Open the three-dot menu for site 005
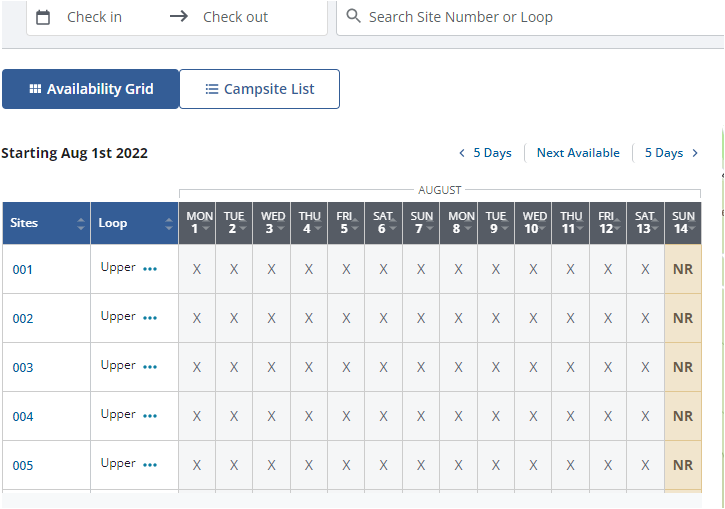The image size is (725, 509). click(150, 465)
